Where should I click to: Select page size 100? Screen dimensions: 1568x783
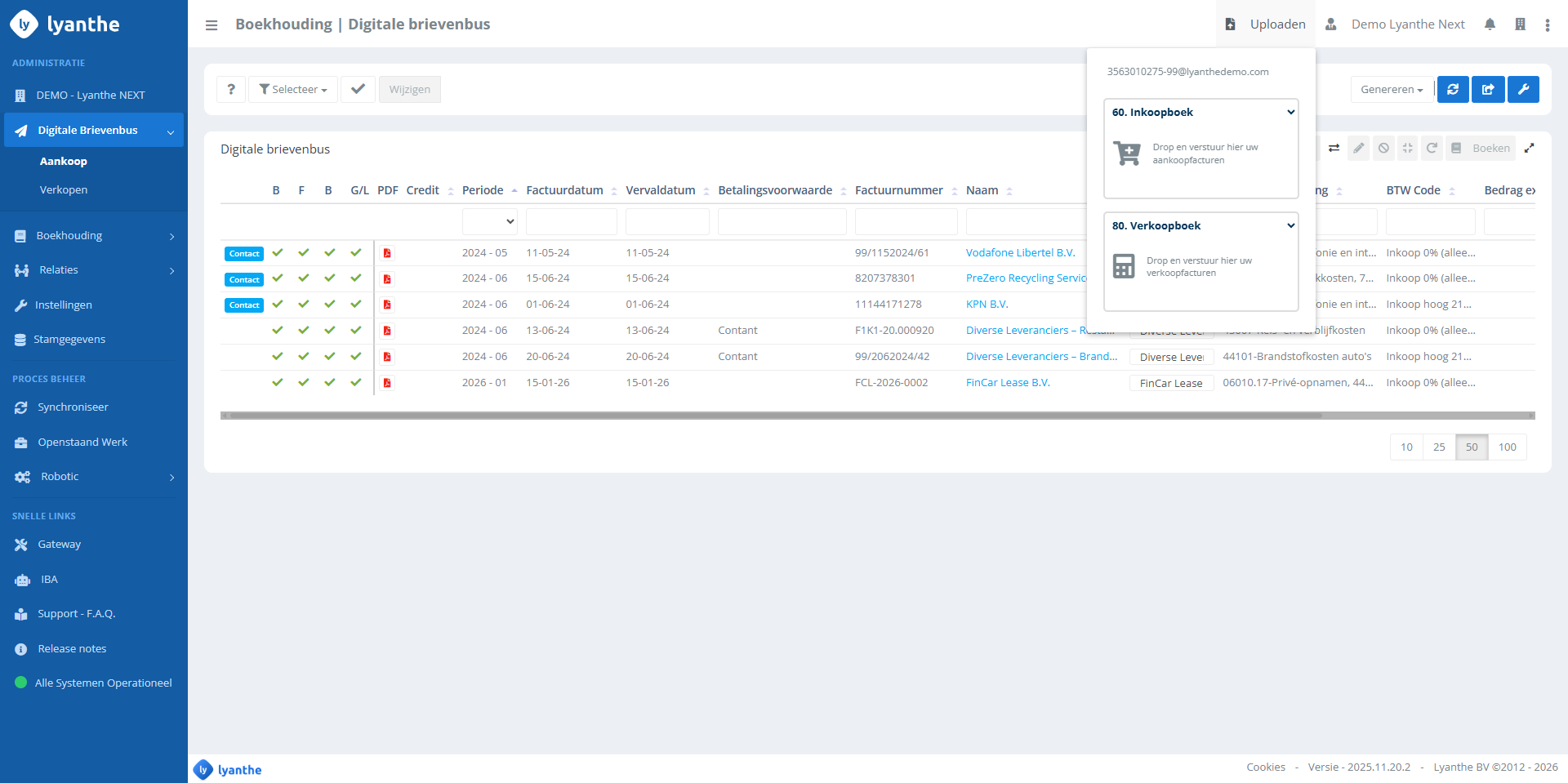pos(1507,447)
